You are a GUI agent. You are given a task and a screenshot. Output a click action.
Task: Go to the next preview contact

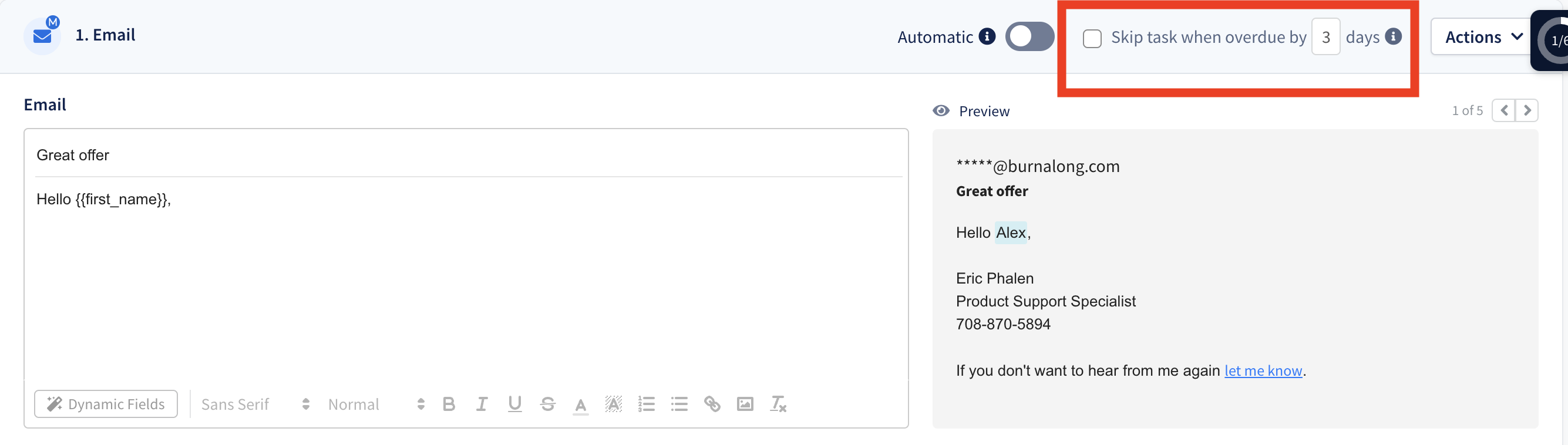(1527, 111)
